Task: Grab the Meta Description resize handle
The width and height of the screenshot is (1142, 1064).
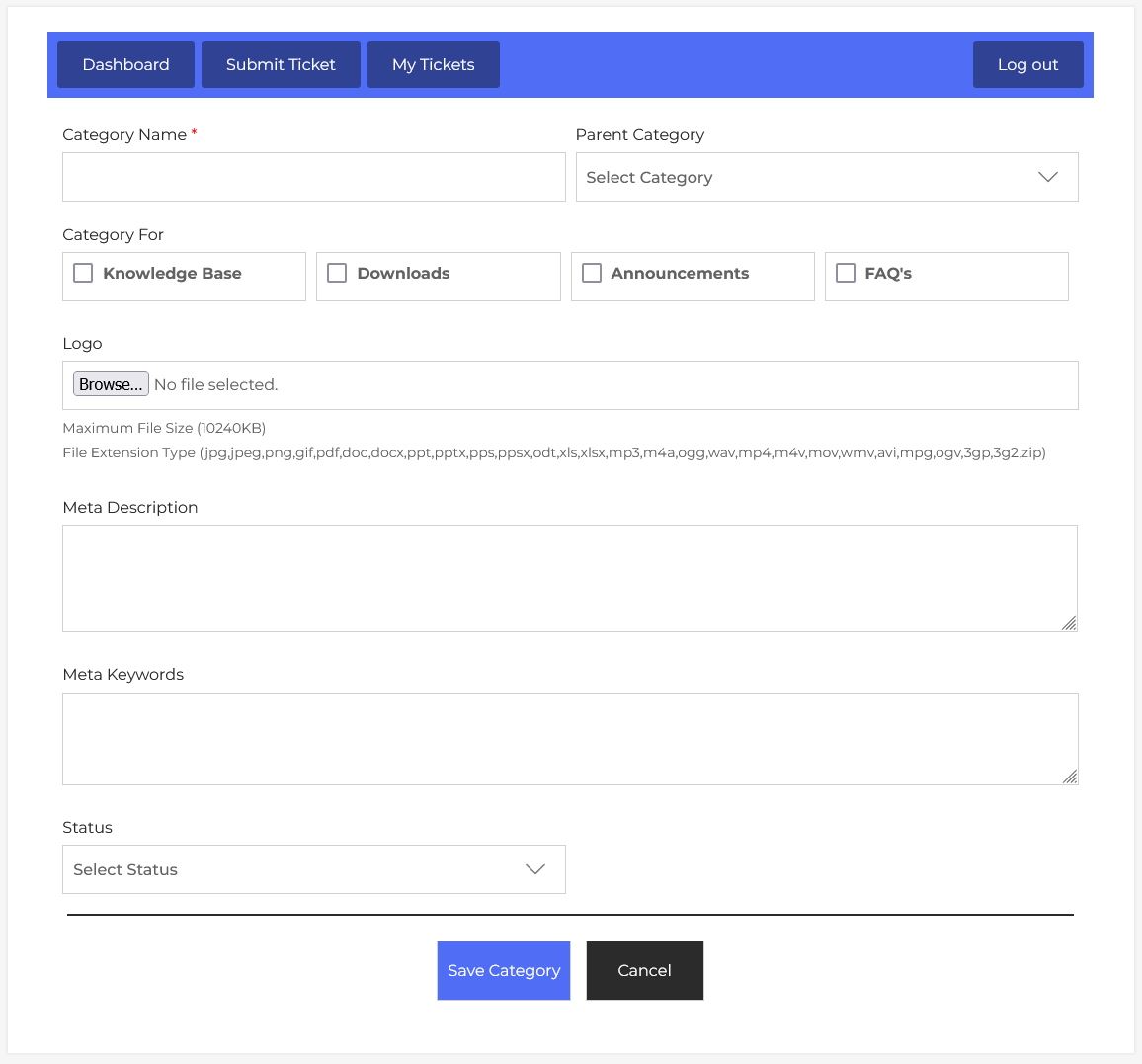Action: pos(1069,623)
